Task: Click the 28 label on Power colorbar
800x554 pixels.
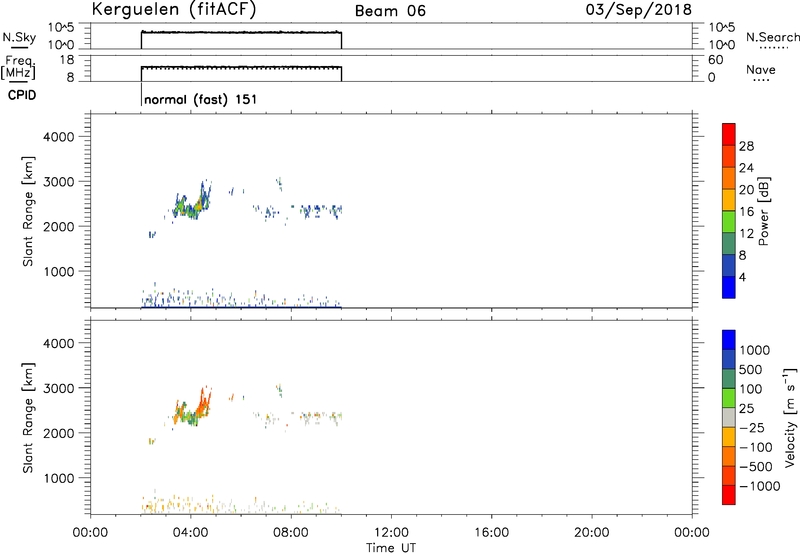Action: coord(746,146)
